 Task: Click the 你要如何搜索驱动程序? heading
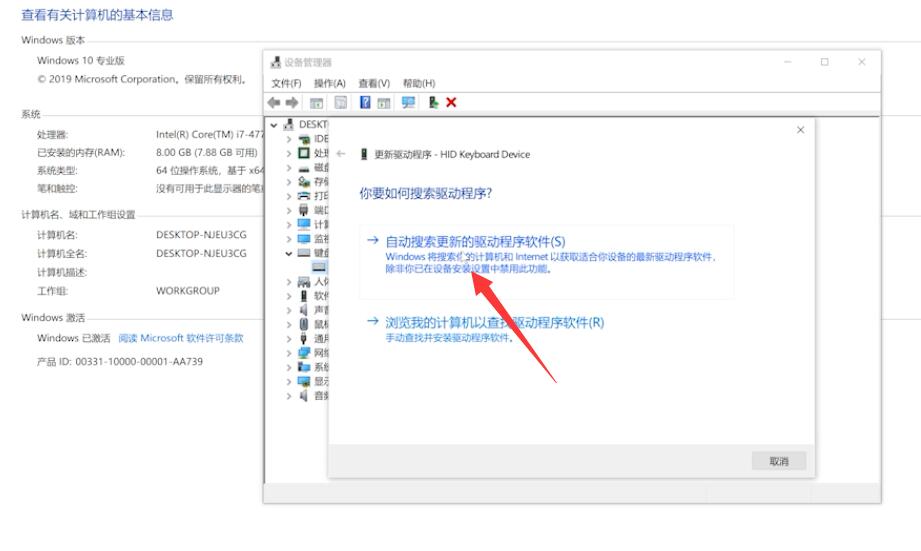(426, 193)
